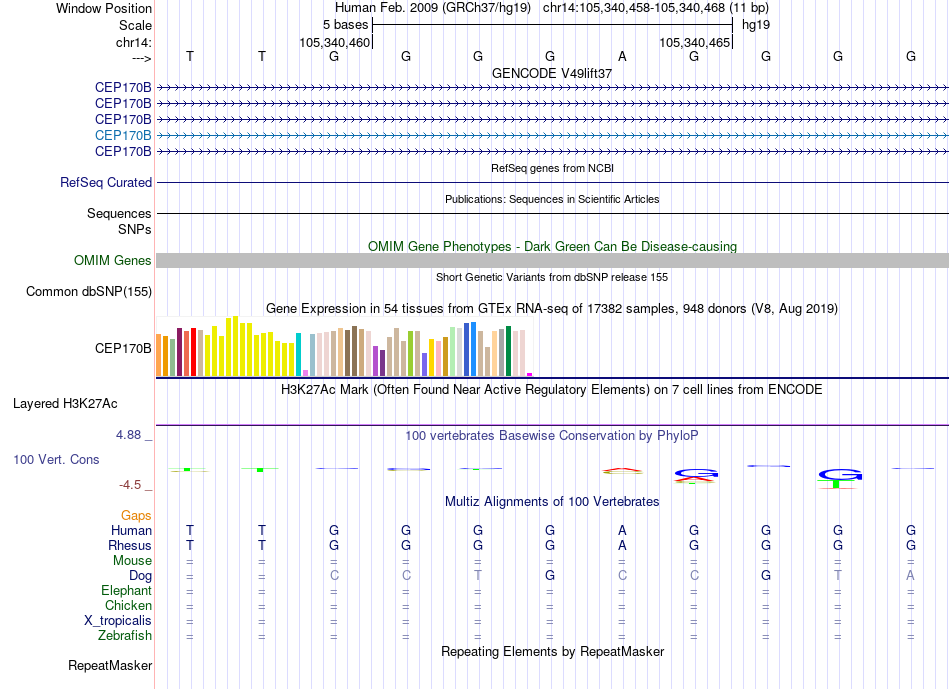Click the '5 bases' scale bar label

point(345,25)
